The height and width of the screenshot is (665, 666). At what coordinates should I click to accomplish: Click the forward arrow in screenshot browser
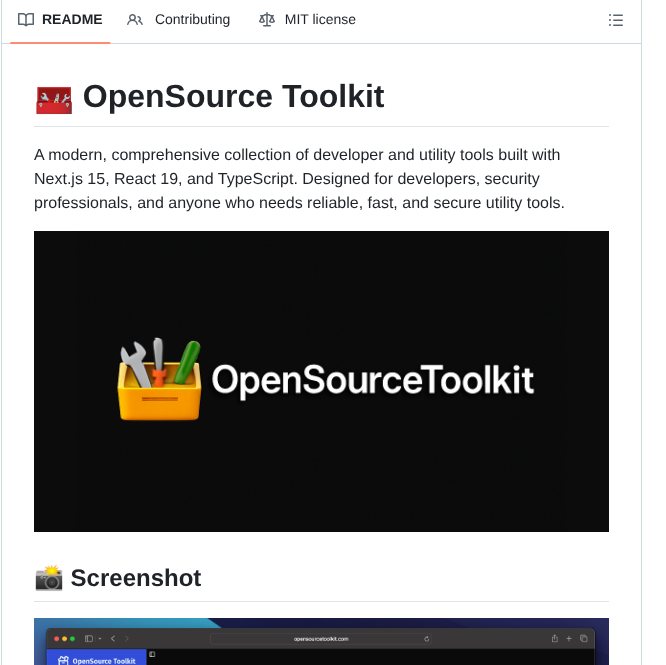click(127, 639)
